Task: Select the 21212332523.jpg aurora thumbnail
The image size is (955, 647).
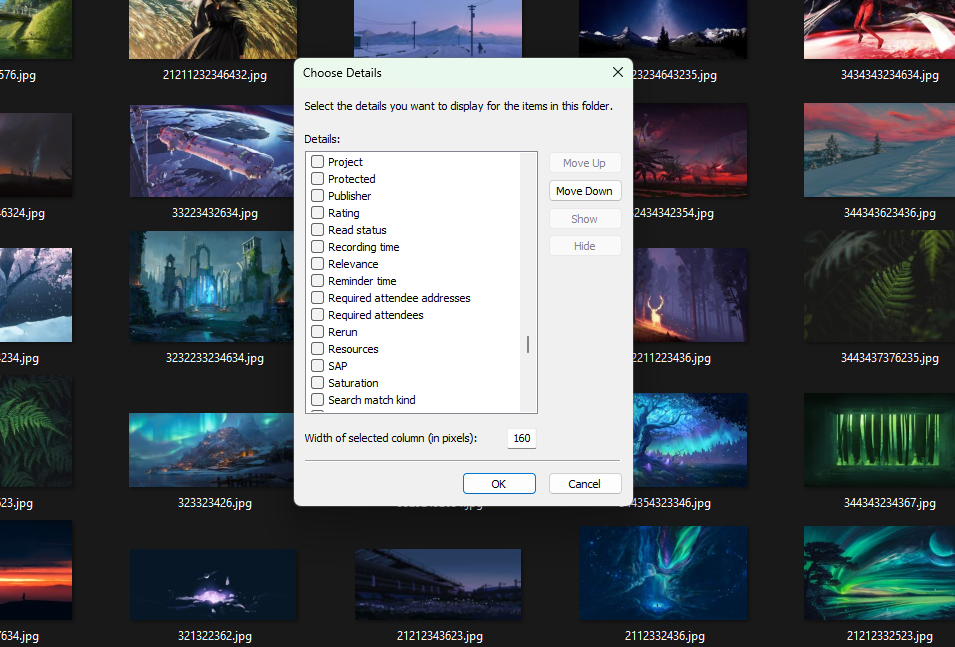Action: pyautogui.click(x=879, y=573)
